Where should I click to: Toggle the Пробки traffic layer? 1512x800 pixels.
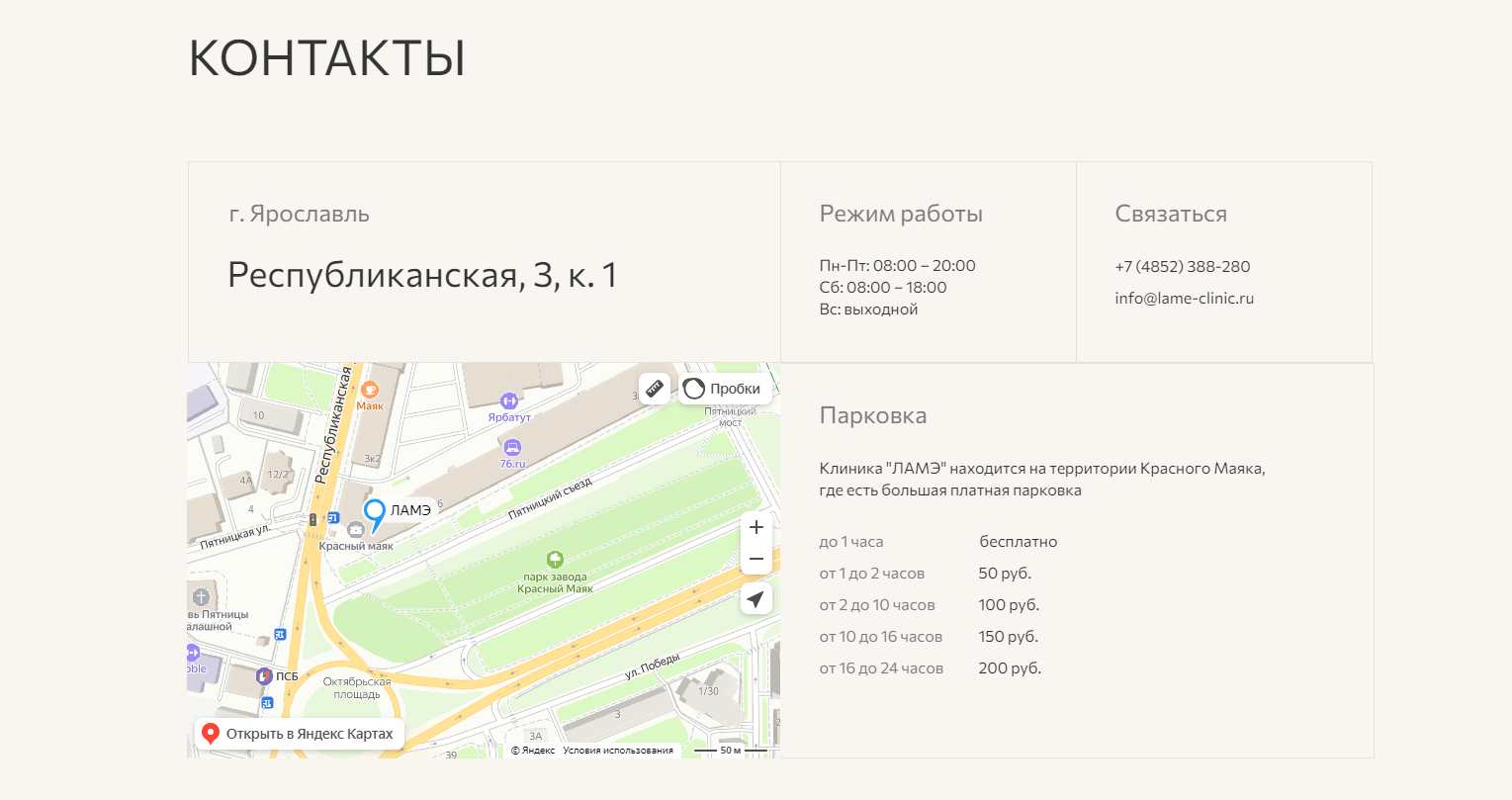724,389
